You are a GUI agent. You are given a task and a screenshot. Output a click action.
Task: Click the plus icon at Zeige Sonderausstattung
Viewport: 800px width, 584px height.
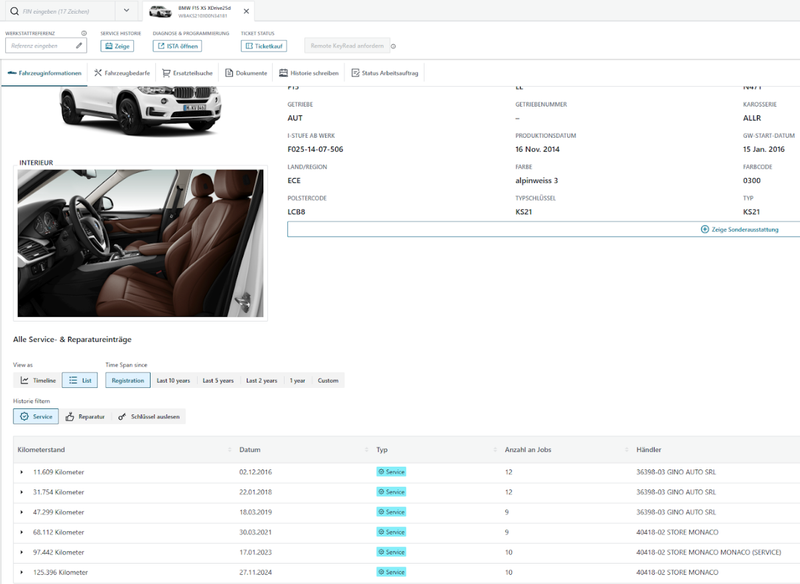point(705,229)
